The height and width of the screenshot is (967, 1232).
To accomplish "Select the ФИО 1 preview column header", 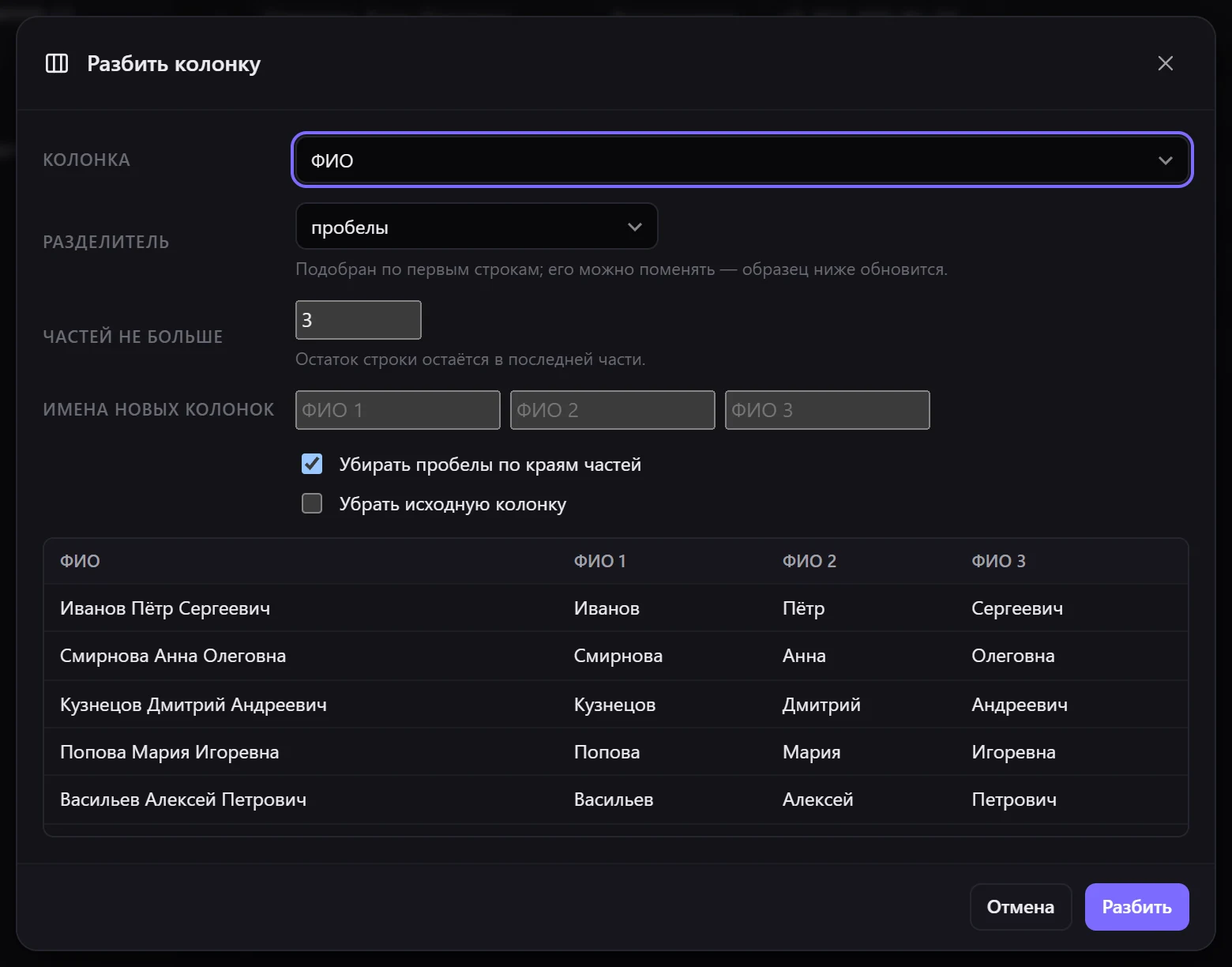I will pyautogui.click(x=599, y=561).
